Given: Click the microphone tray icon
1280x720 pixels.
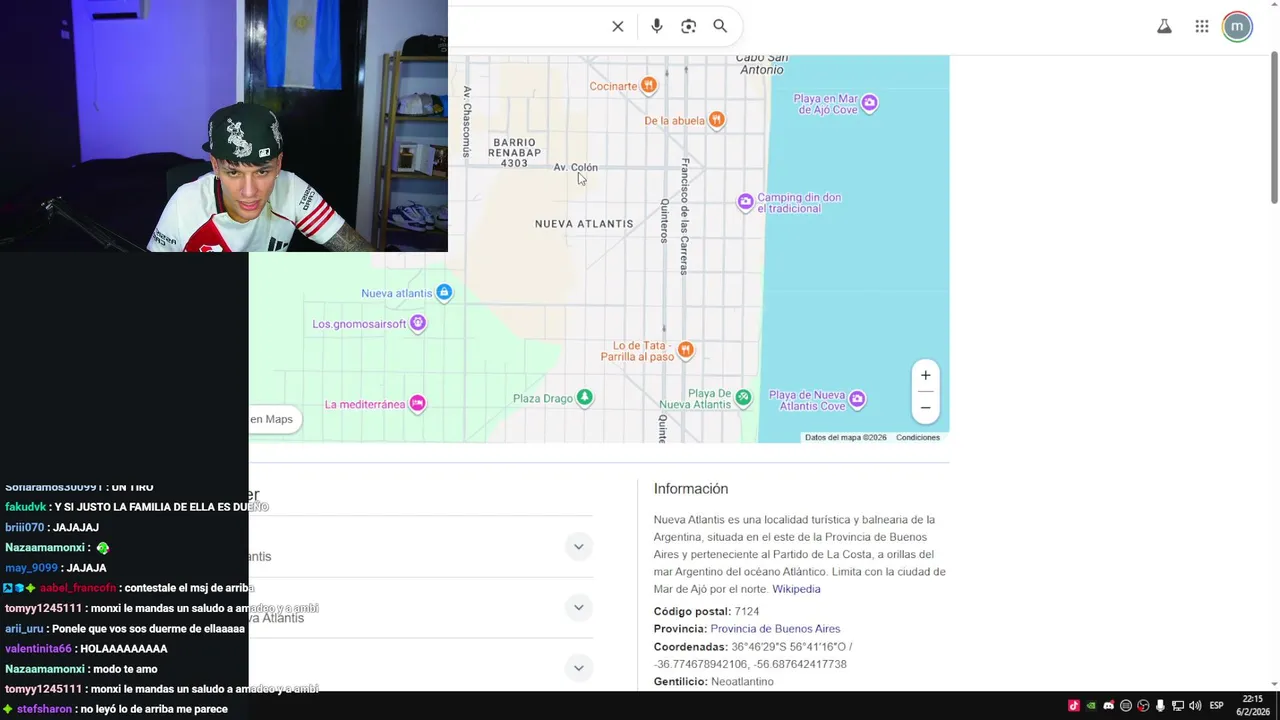Looking at the screenshot, I should pyautogui.click(x=1160, y=706).
